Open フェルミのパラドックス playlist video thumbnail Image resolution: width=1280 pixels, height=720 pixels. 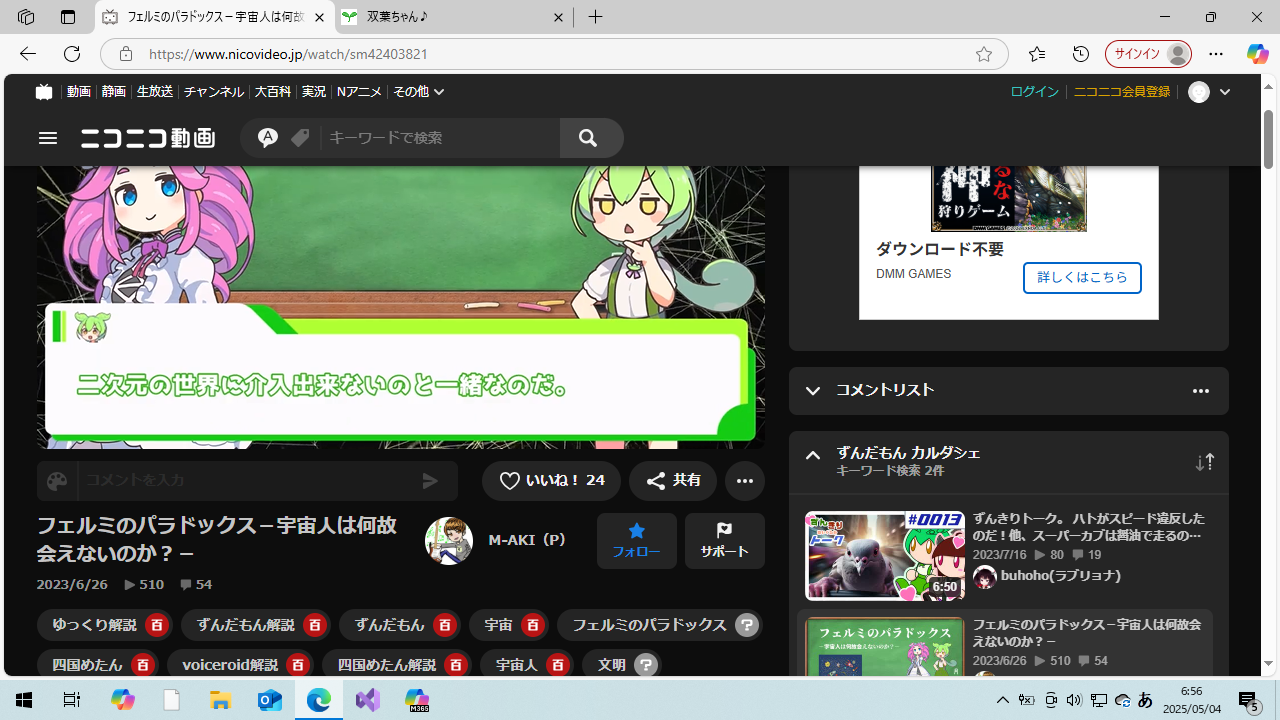pyautogui.click(x=884, y=648)
